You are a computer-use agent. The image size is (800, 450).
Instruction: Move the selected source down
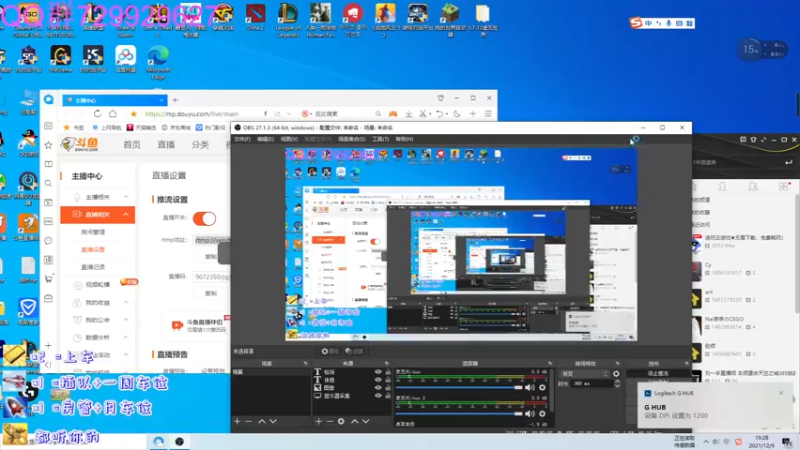click(366, 421)
